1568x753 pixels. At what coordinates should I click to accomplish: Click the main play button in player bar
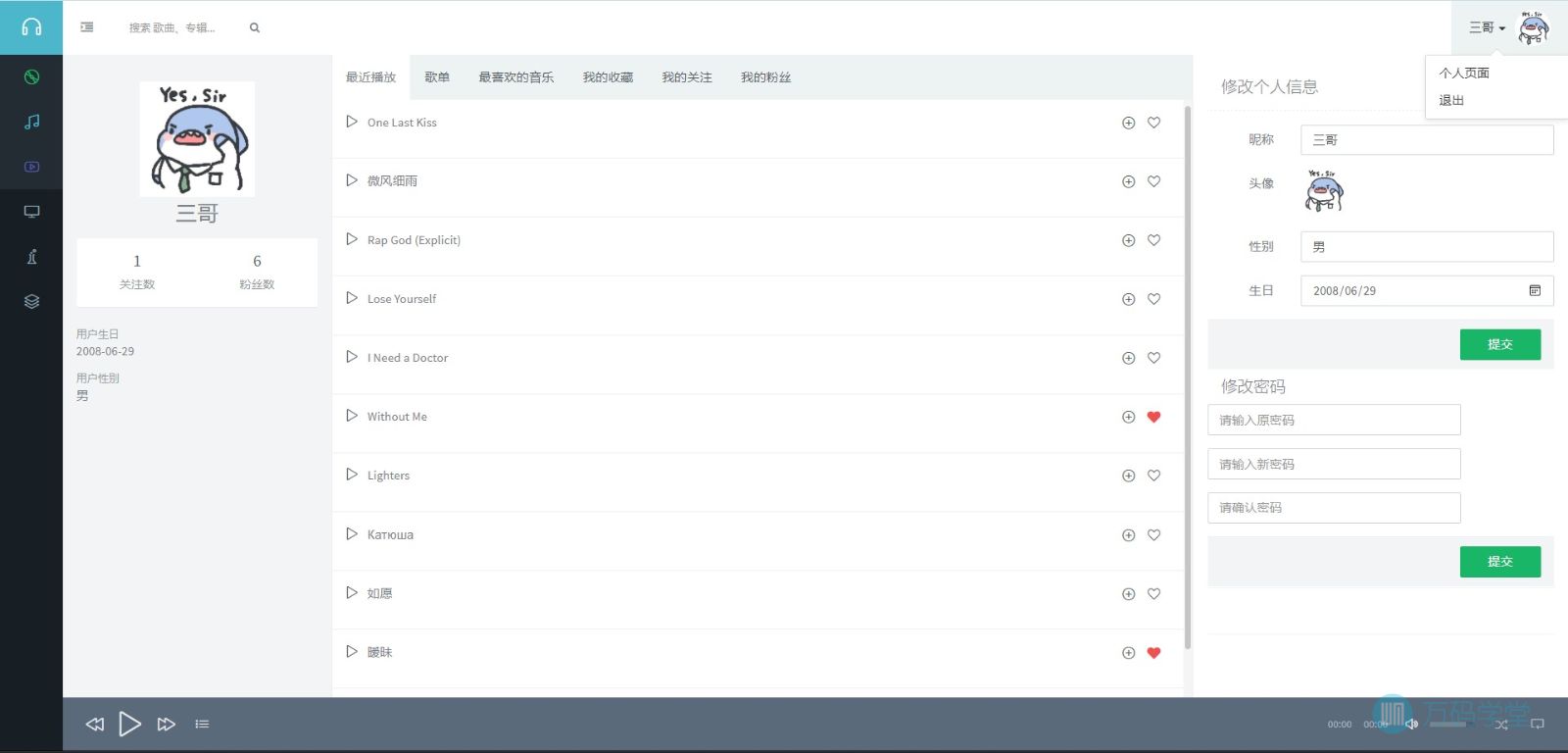click(129, 724)
